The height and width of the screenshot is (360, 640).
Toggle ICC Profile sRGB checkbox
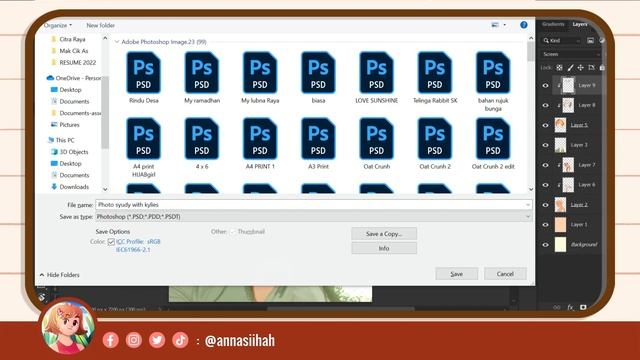(x=111, y=242)
